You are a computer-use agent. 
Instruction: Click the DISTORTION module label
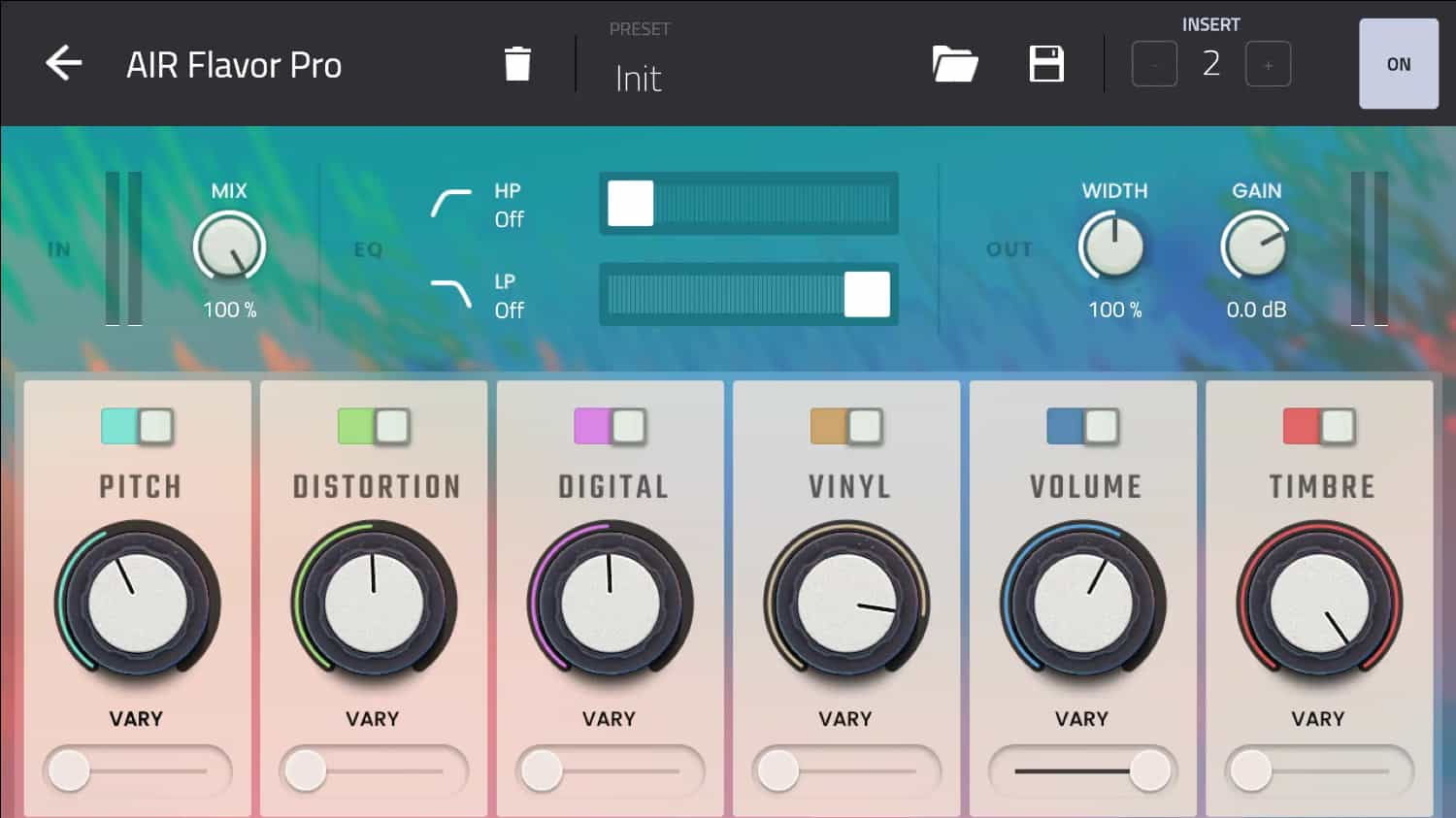coord(377,486)
